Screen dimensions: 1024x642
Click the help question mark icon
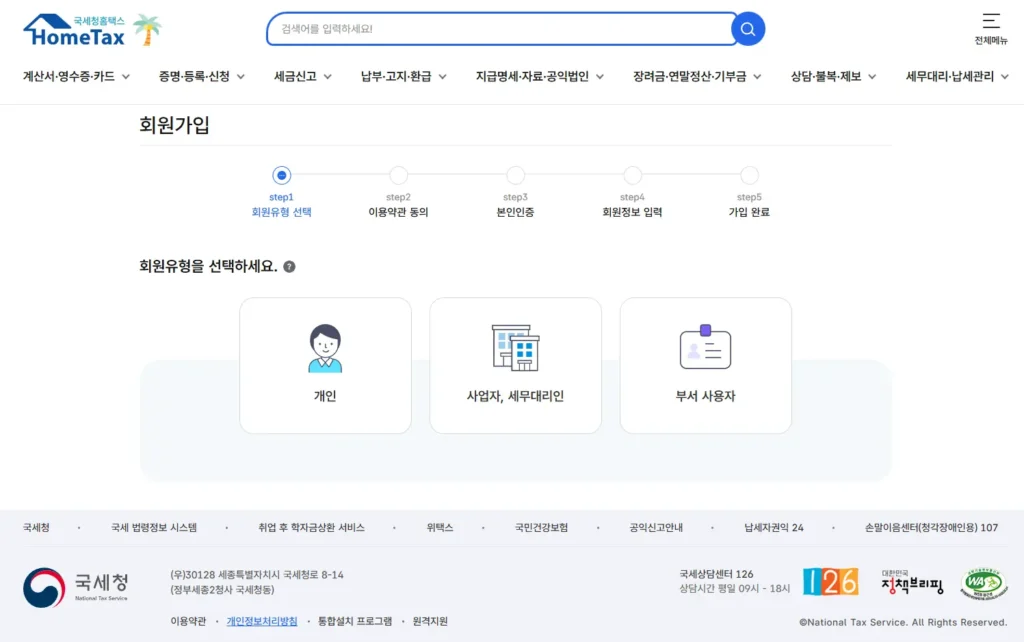pyautogui.click(x=289, y=266)
